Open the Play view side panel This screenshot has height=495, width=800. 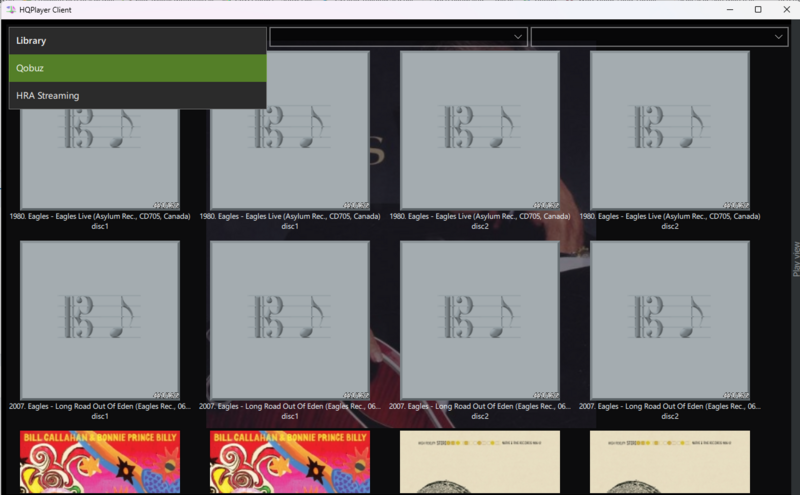(795, 258)
